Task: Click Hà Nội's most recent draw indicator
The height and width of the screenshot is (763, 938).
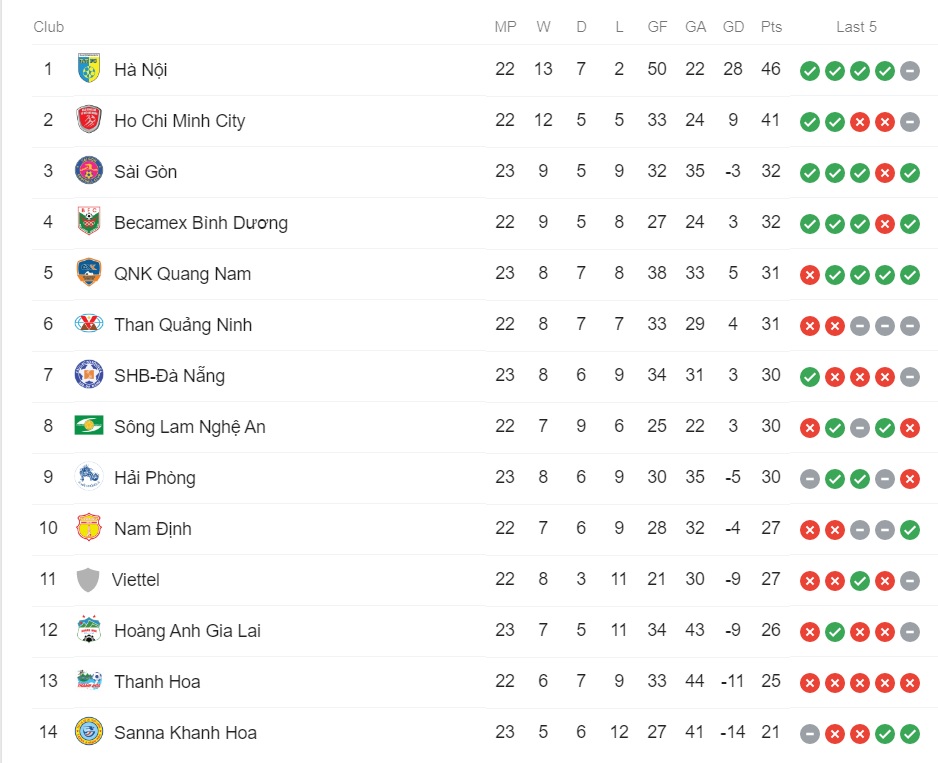Action: [909, 71]
